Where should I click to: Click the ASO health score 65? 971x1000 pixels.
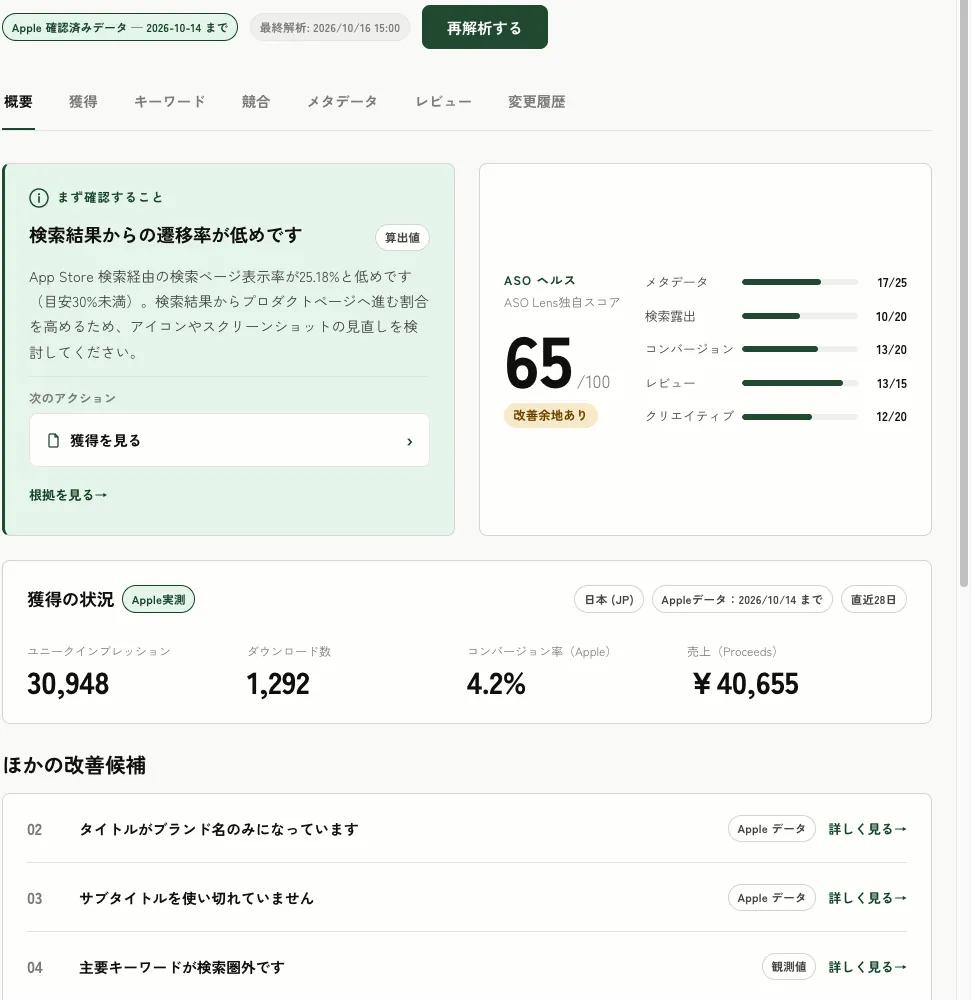point(539,363)
